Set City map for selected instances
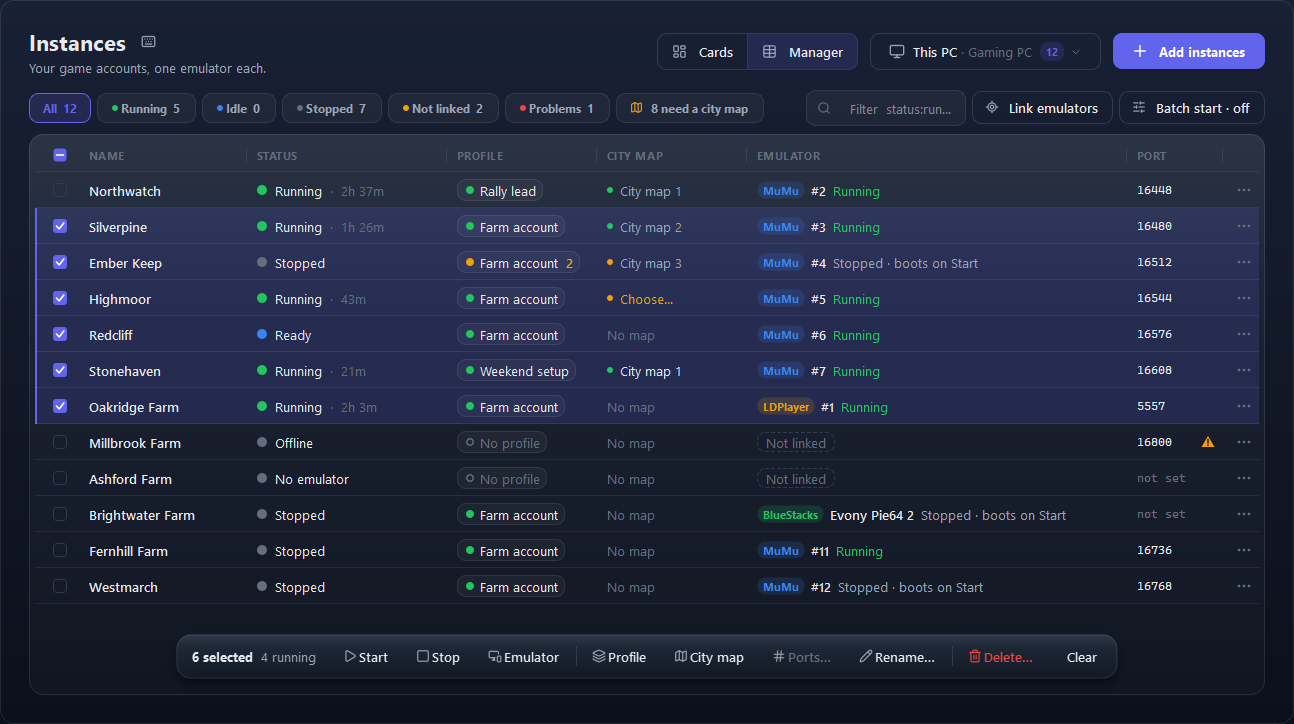1294x724 pixels. click(x=709, y=657)
